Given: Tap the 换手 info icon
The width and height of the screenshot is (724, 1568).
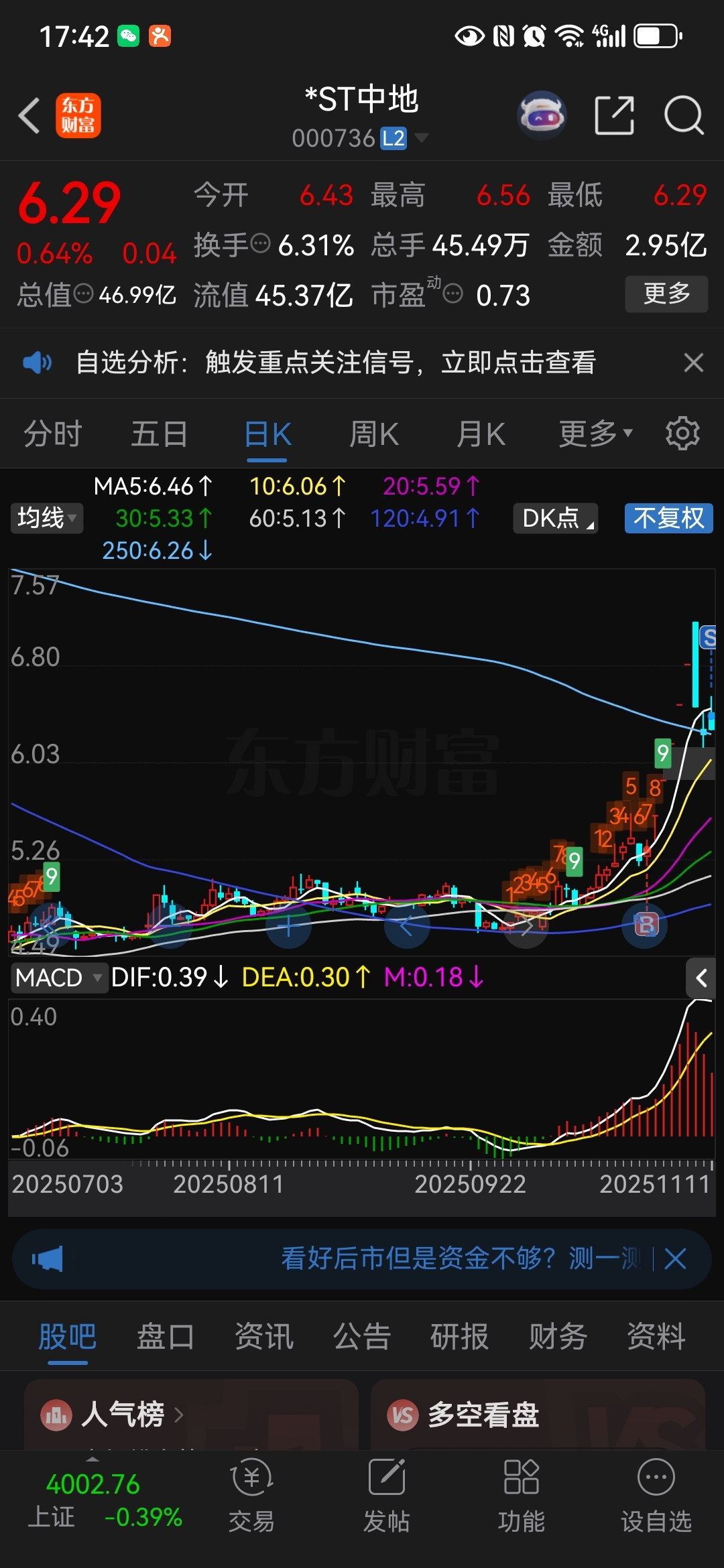Looking at the screenshot, I should [260, 243].
